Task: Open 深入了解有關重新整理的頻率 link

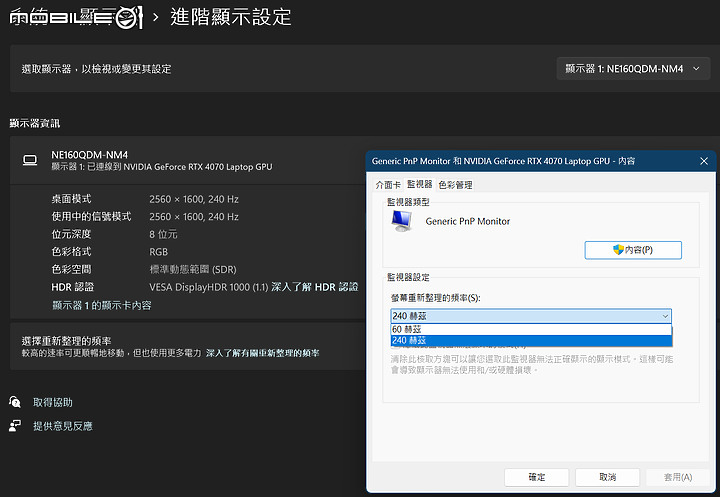Action: point(262,353)
